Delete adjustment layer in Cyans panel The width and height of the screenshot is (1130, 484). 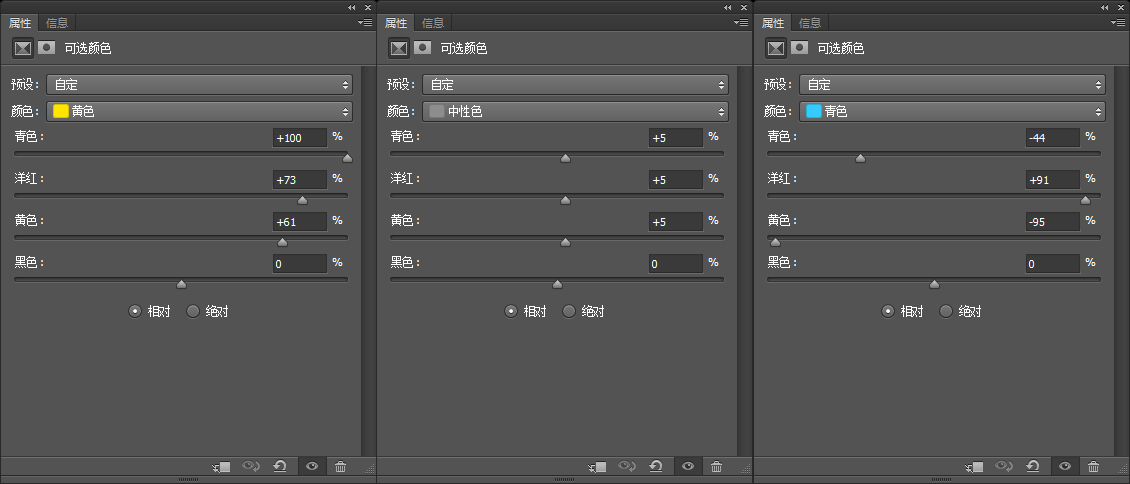(1094, 467)
